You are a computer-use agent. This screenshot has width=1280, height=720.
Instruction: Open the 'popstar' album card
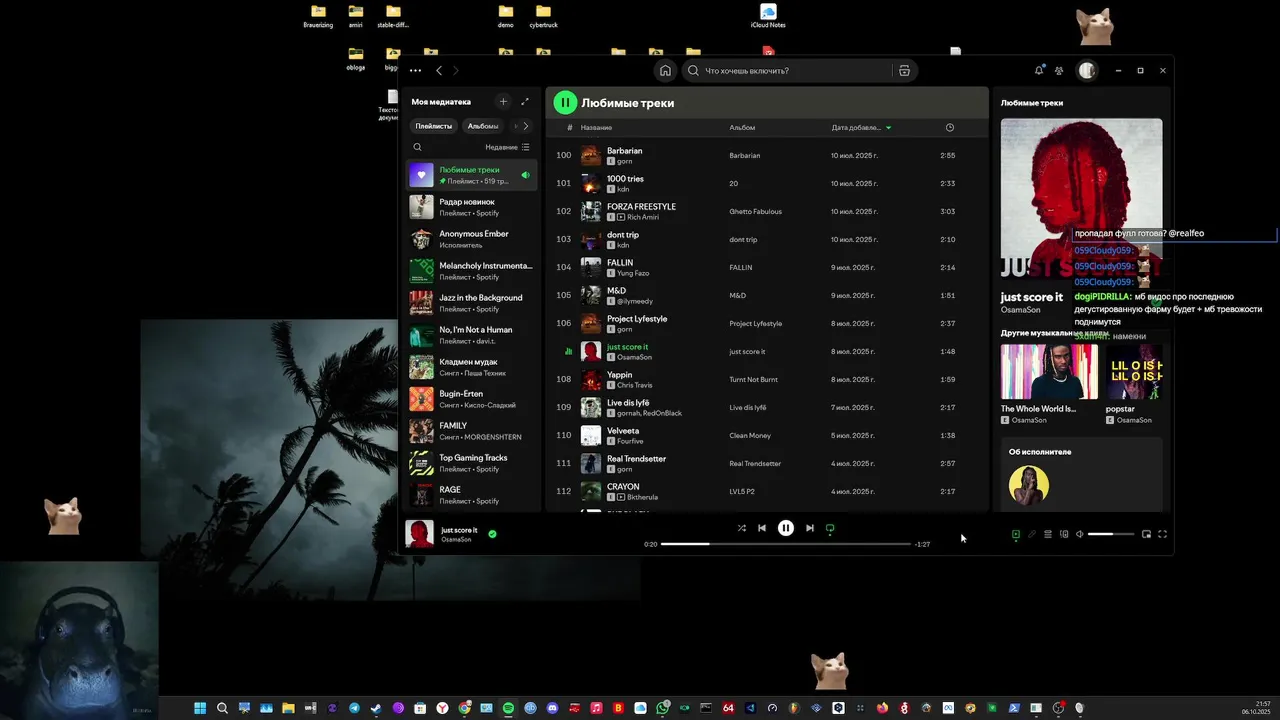coord(1134,385)
